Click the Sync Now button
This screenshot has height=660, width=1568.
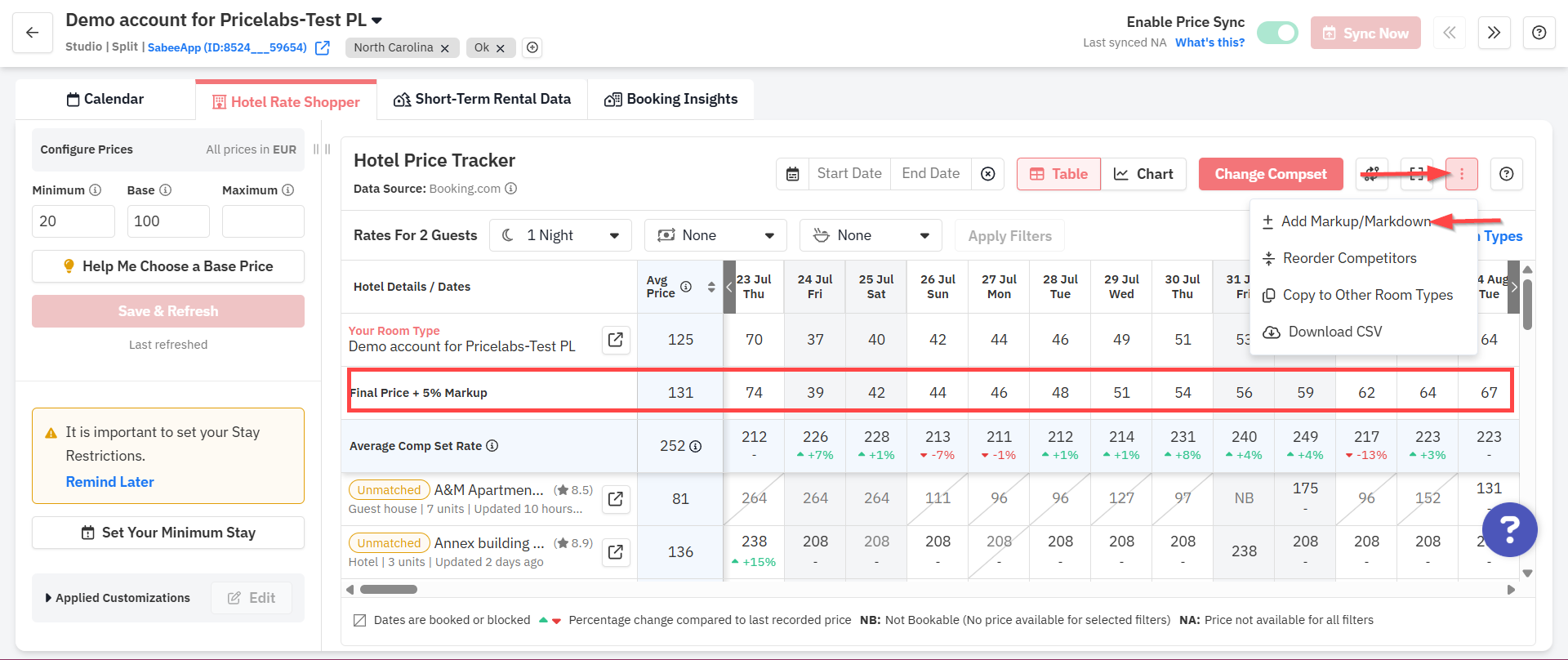[1365, 33]
